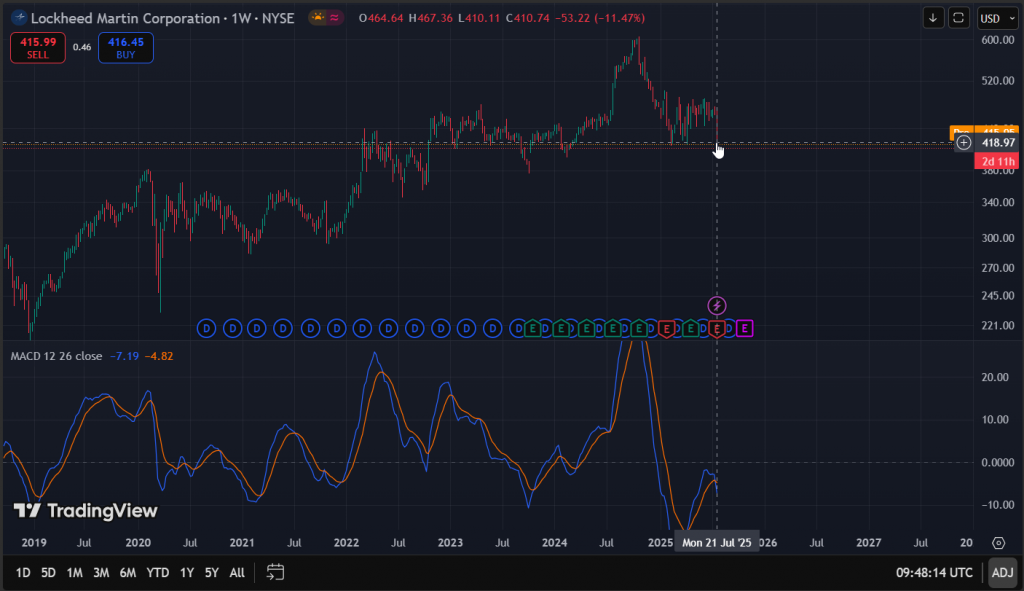Screen dimensions: 1024x591
Task: Click the sun market-status icon beside NYSE
Action: point(318,18)
